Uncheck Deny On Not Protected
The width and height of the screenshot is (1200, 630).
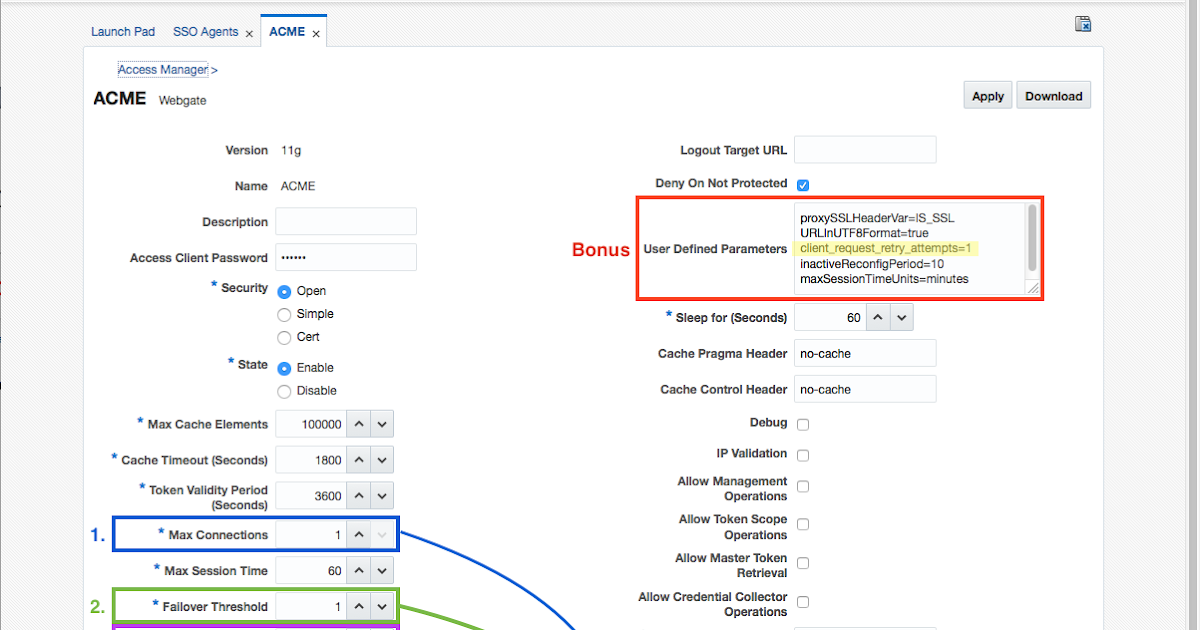[803, 185]
